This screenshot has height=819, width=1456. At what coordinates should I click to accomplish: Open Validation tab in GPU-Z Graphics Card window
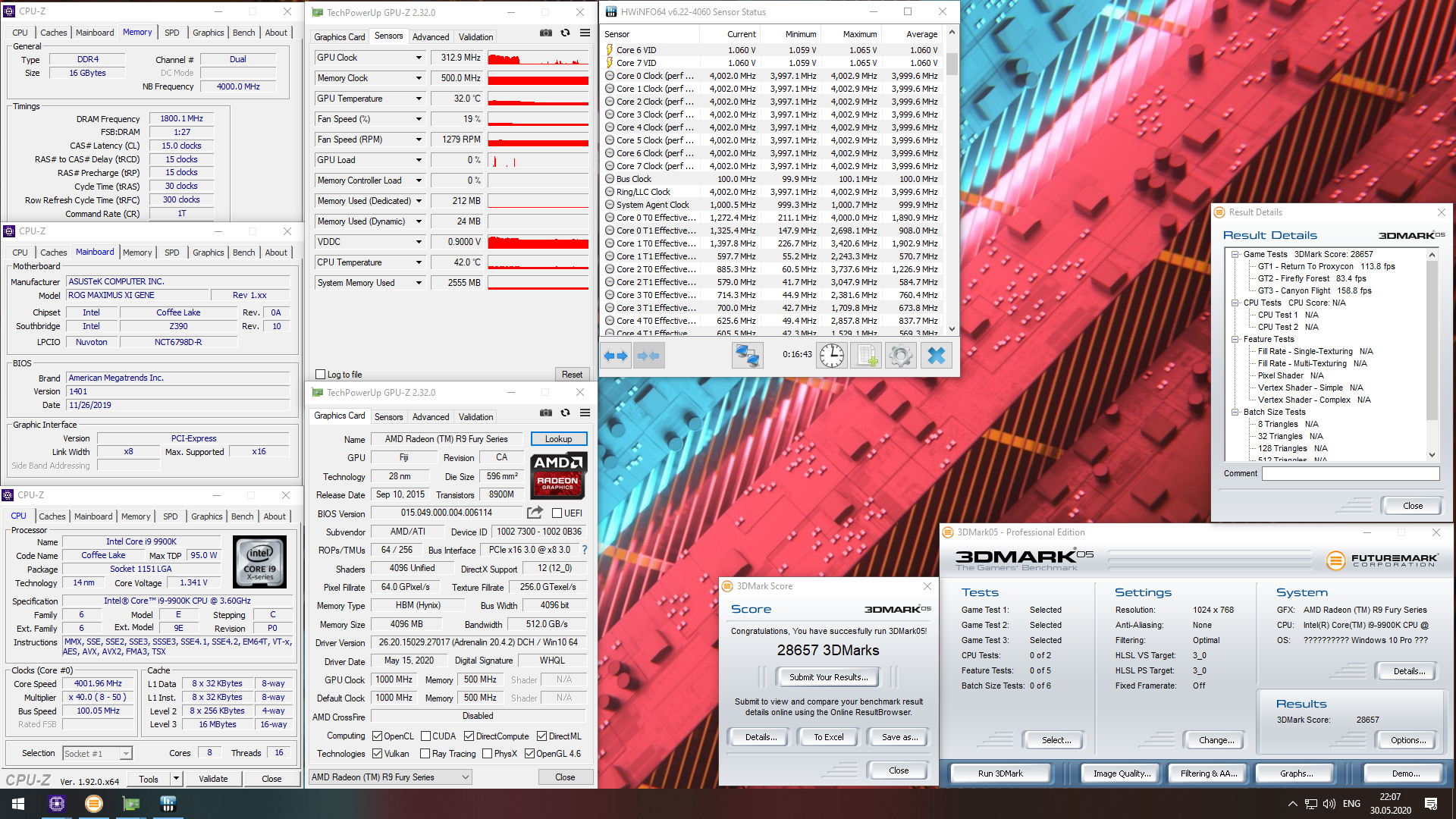tap(475, 417)
